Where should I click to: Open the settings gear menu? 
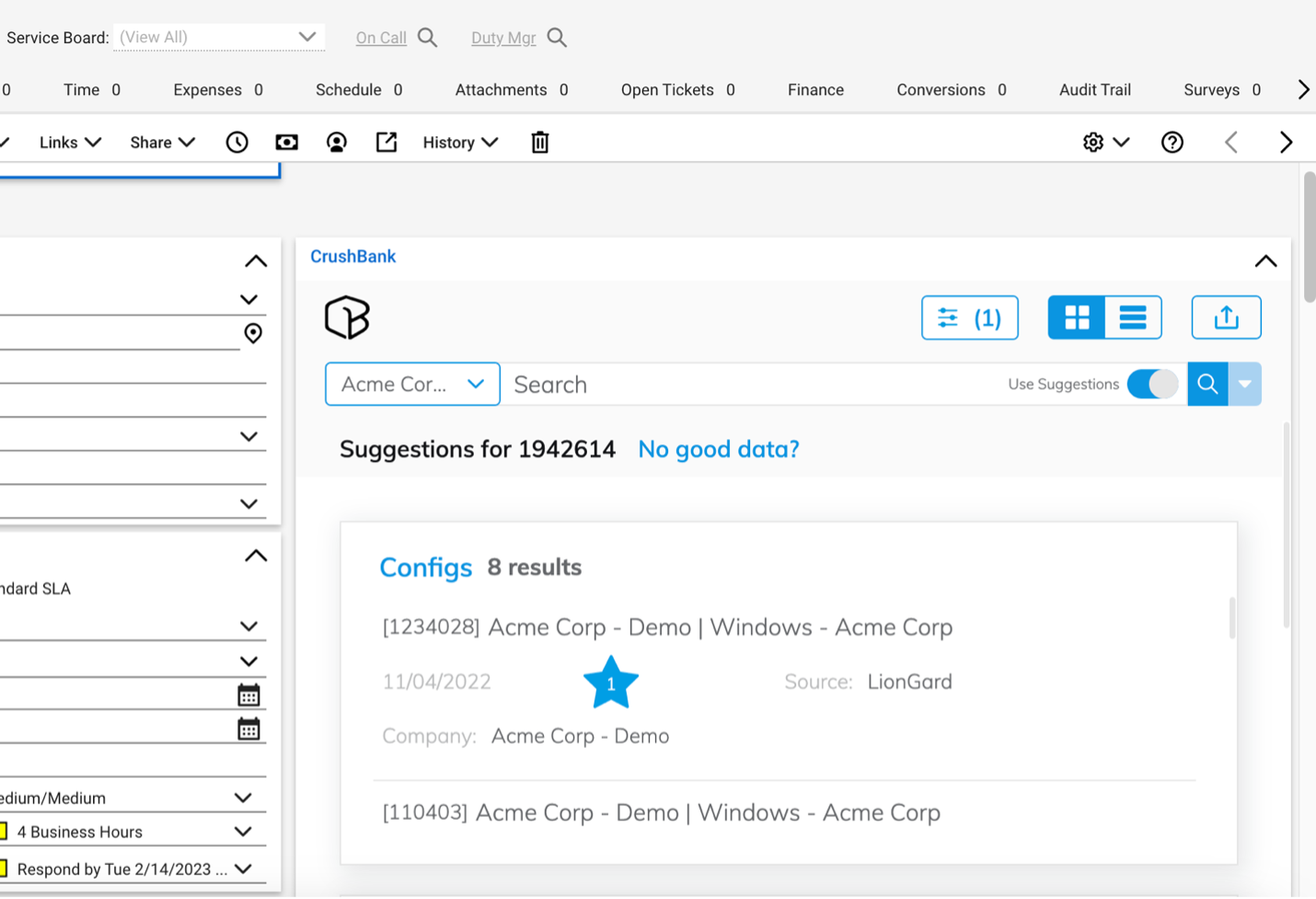coord(1105,142)
